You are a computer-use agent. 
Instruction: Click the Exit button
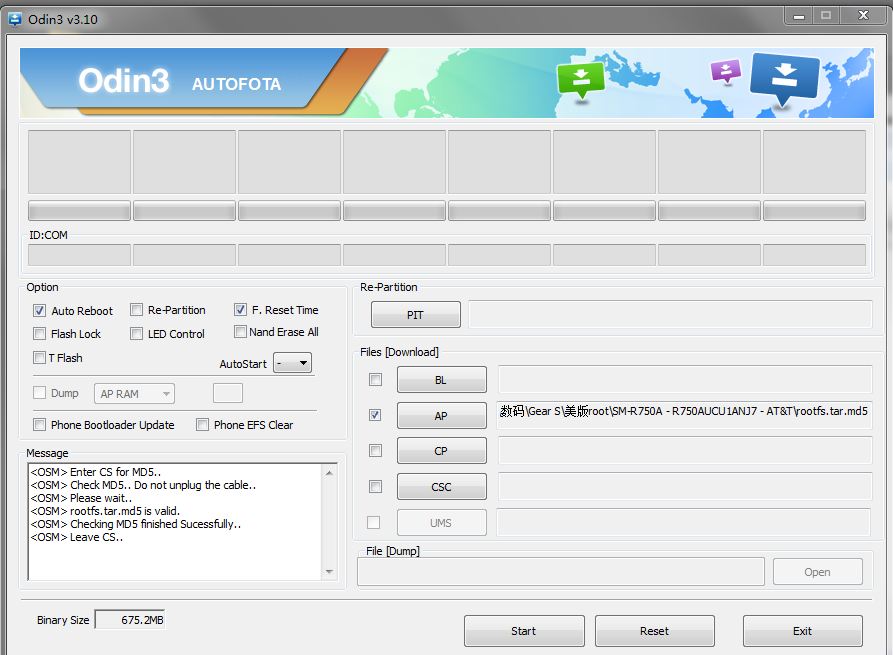click(802, 631)
